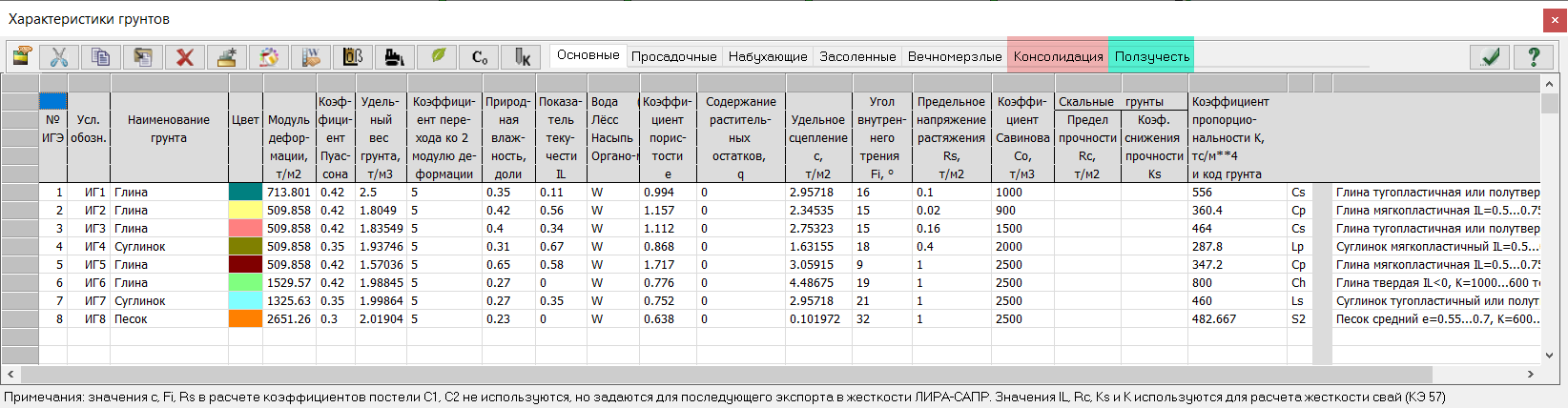Open the Ползучесть tab
1568x408 pixels.
[x=1151, y=57]
